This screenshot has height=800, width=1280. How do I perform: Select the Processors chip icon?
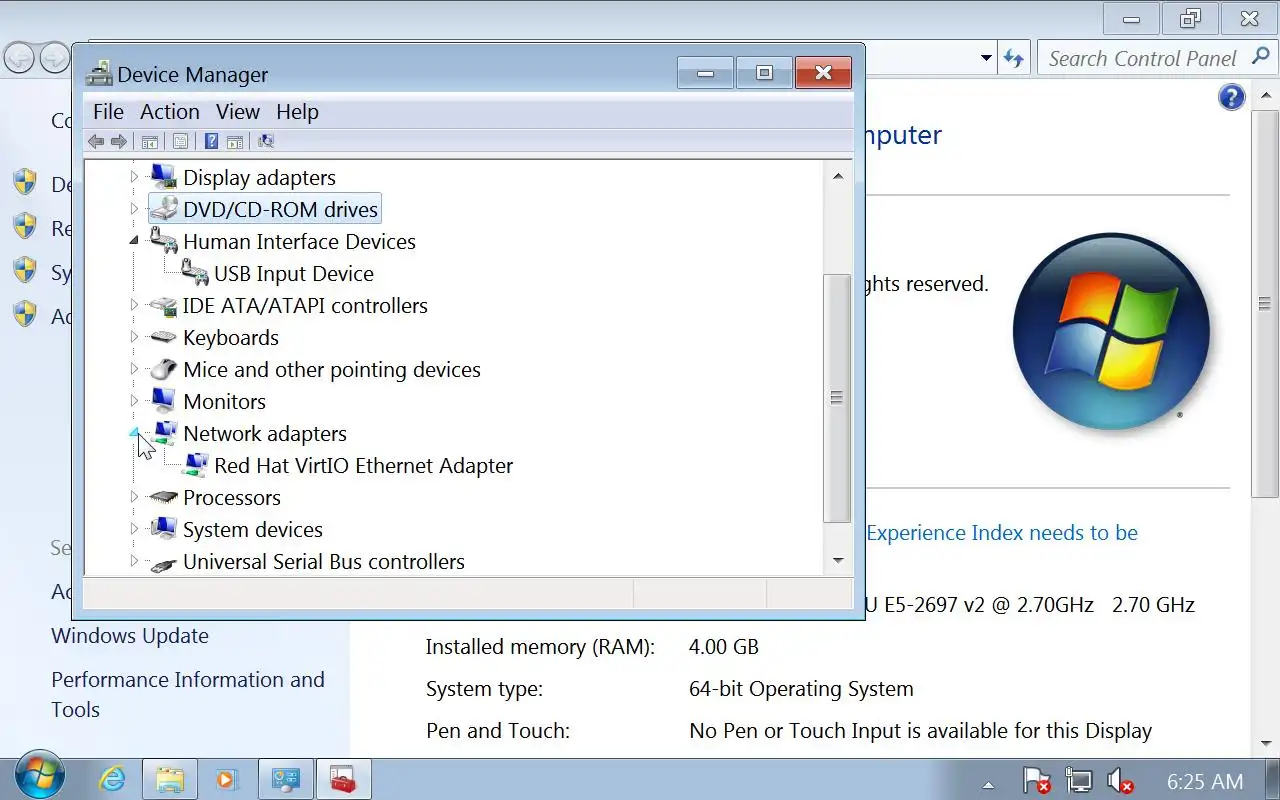(163, 497)
